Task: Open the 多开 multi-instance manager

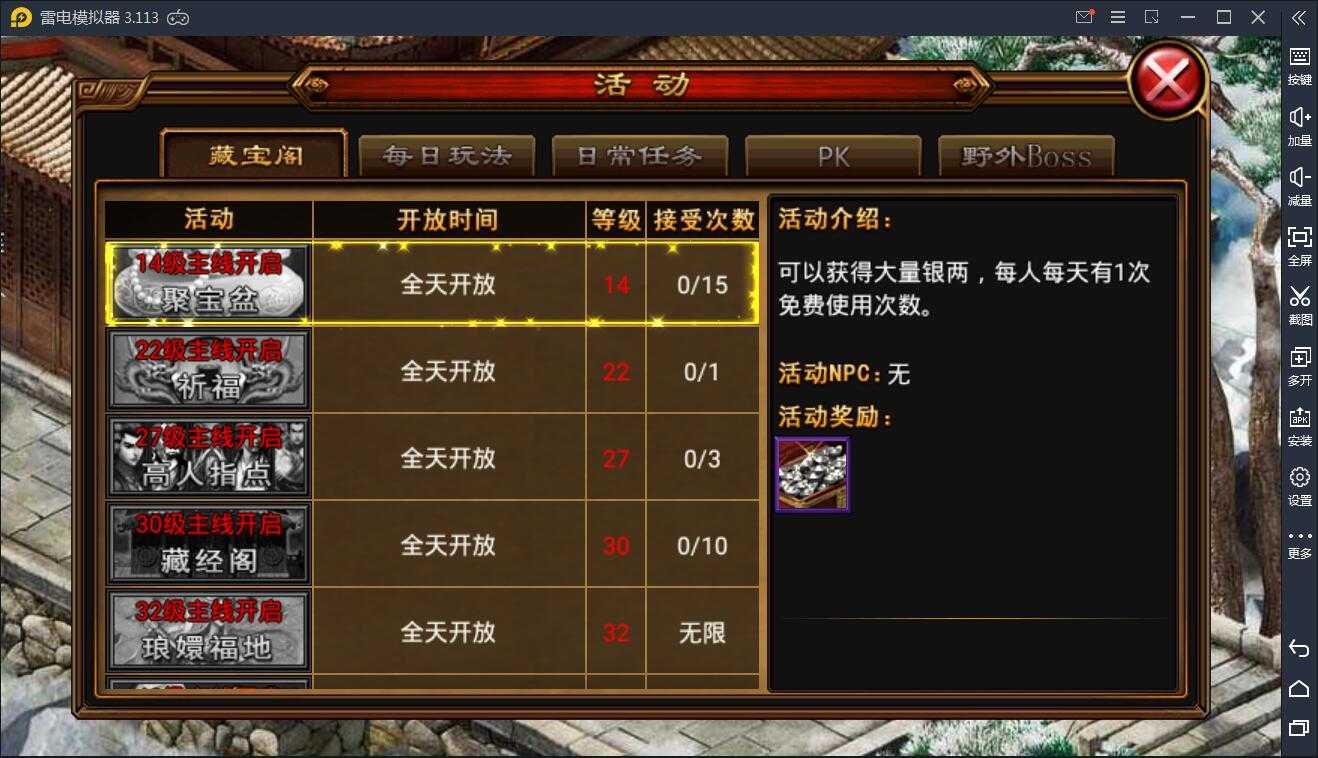Action: point(1299,366)
